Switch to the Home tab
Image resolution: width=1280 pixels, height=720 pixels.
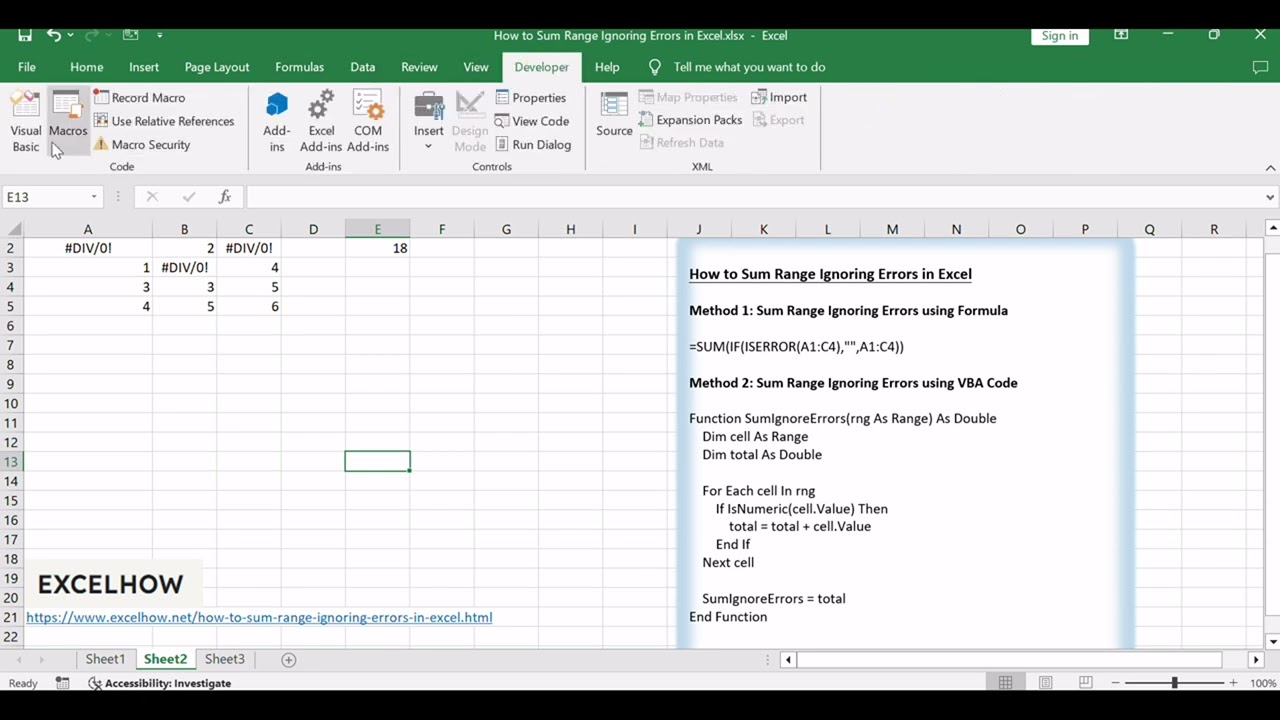point(87,67)
